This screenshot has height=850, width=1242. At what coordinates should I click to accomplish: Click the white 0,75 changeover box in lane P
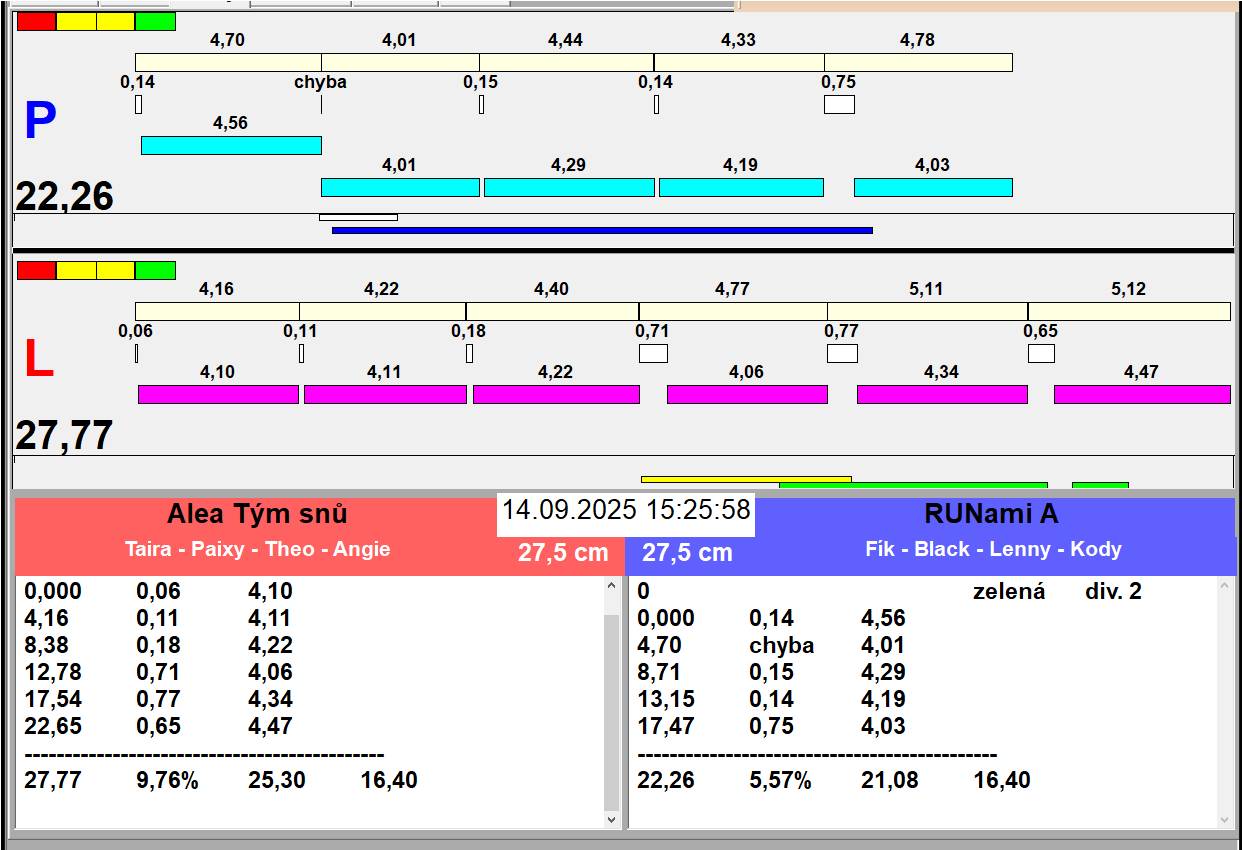(x=839, y=104)
